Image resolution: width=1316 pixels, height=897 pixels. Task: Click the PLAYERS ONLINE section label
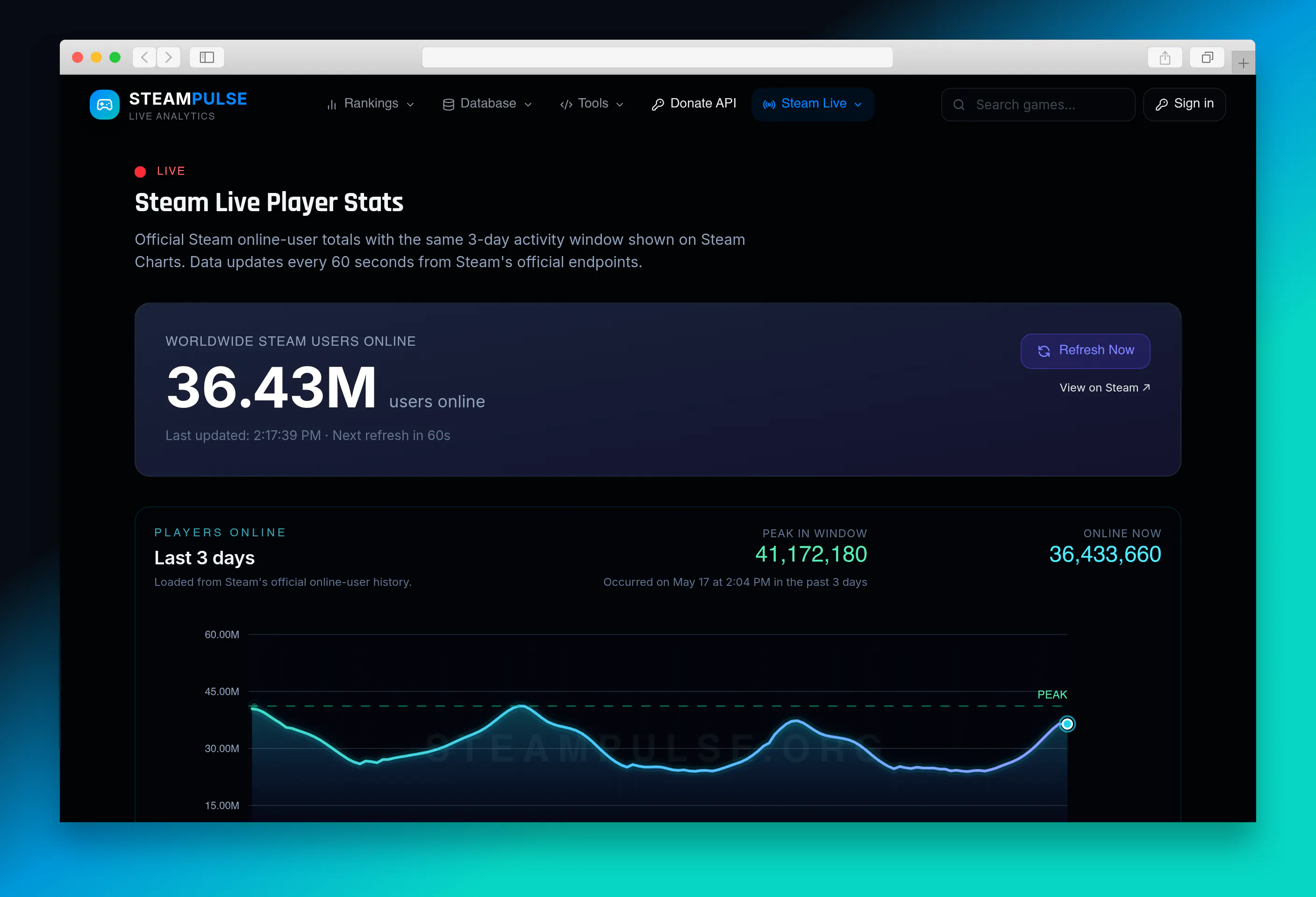pos(220,533)
